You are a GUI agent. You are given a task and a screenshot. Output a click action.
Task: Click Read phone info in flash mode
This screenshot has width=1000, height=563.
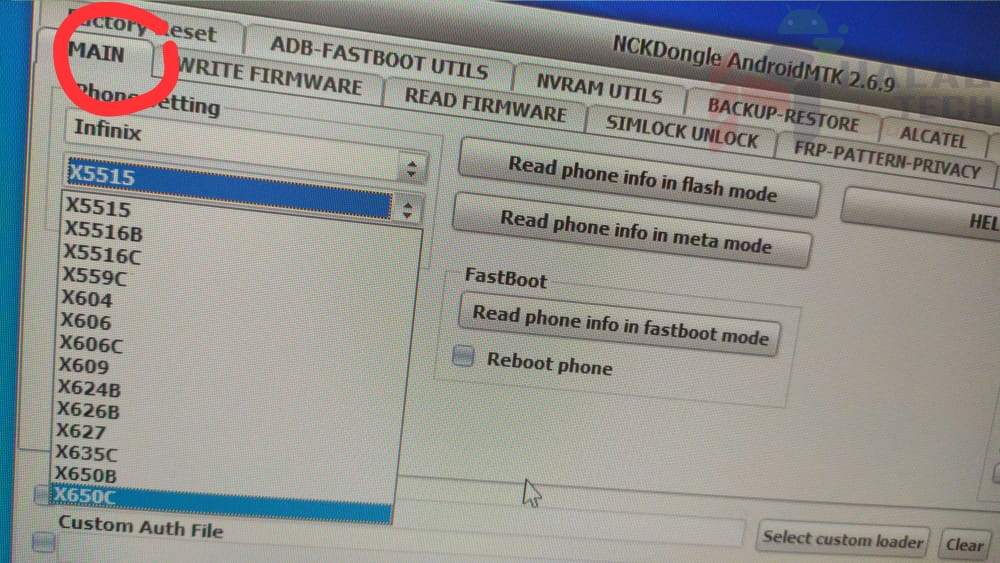pyautogui.click(x=640, y=179)
